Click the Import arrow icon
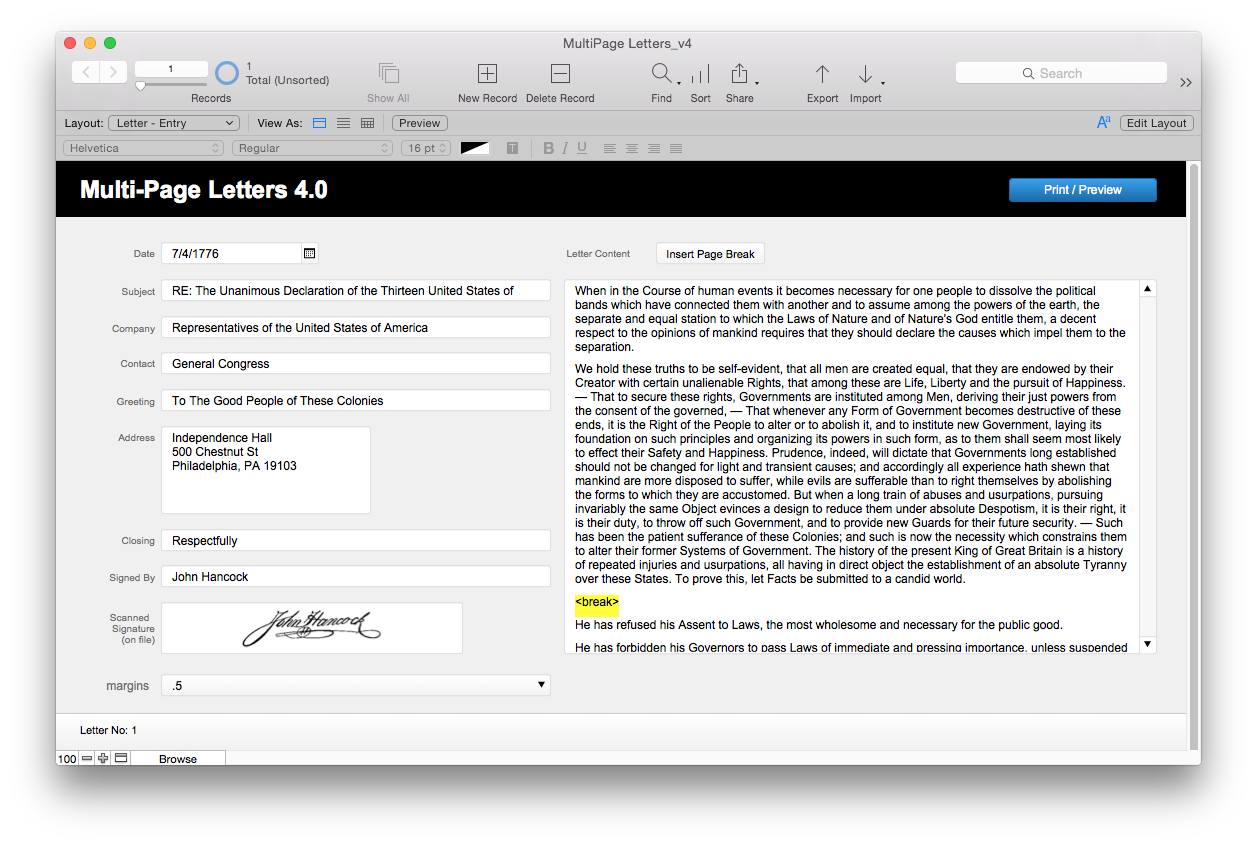The image size is (1257, 845). [865, 74]
